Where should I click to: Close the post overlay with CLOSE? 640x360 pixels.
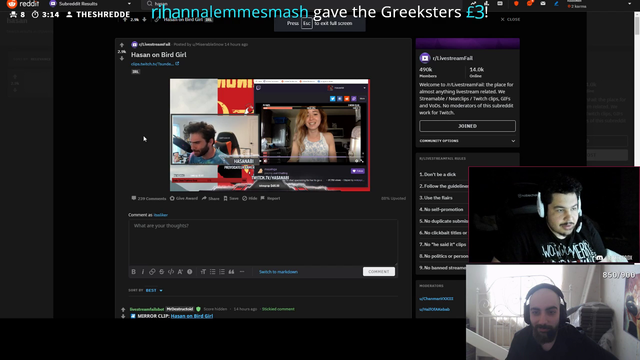coord(510,20)
